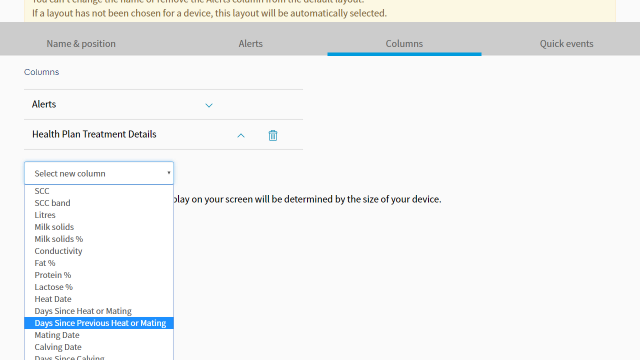The width and height of the screenshot is (640, 360).
Task: Choose the SCC band option
Action: [x=99, y=203]
